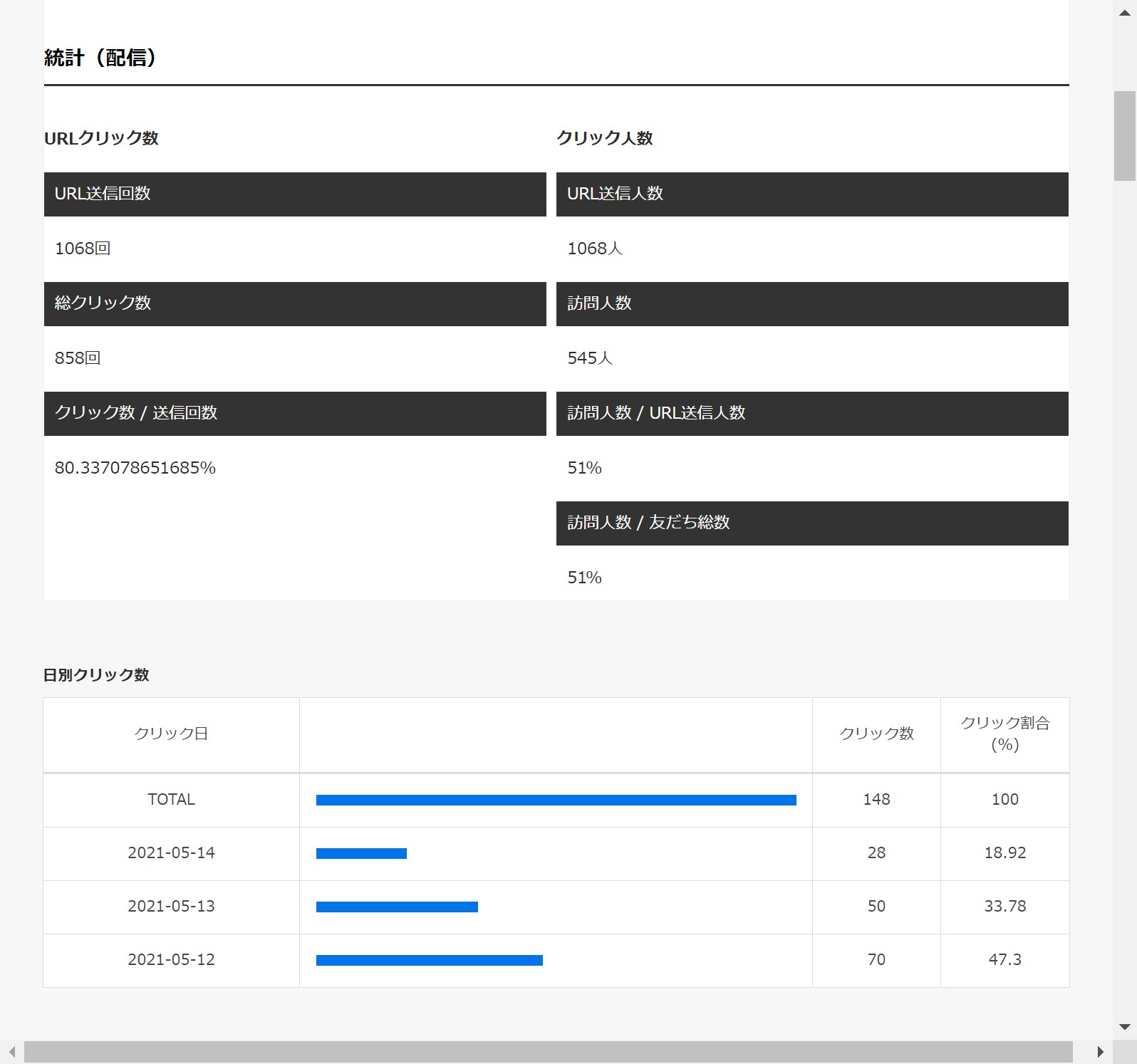Viewport: 1137px width, 1064px height.
Task: Click the scroll down arrow
Action: [x=1125, y=1027]
